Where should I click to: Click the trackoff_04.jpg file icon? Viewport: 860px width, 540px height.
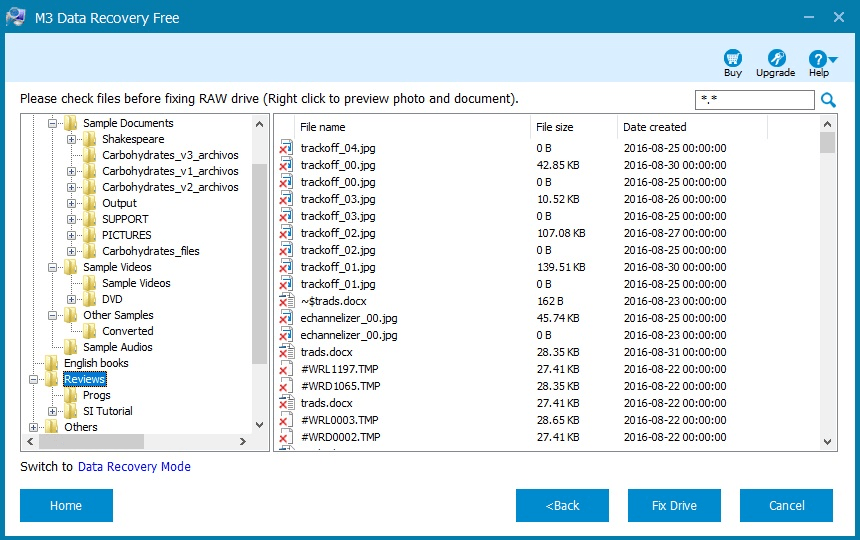click(x=286, y=148)
